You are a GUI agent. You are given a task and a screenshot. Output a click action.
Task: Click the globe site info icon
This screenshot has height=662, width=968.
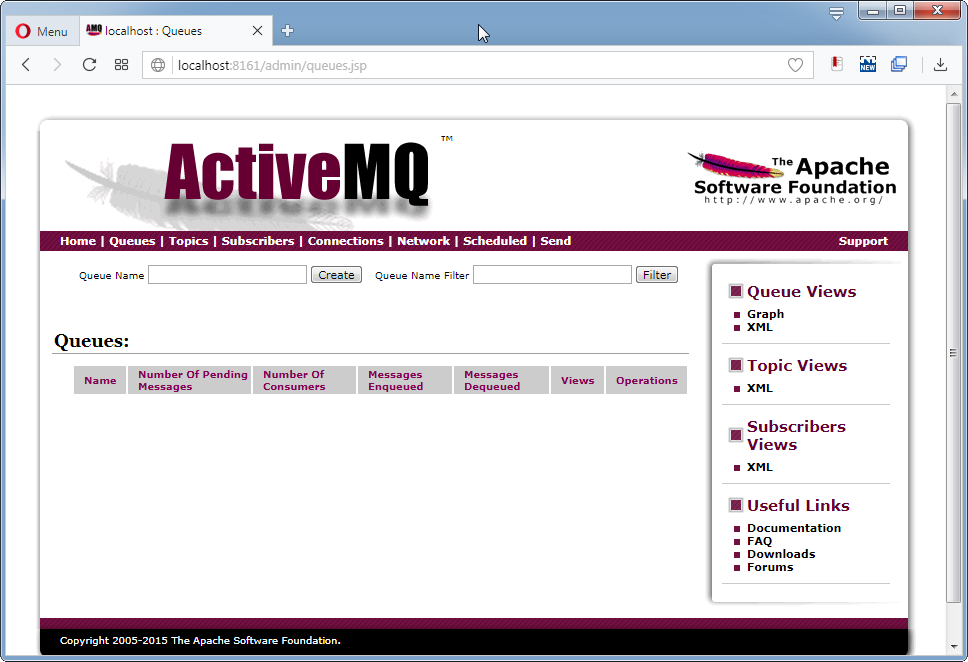[x=158, y=65]
